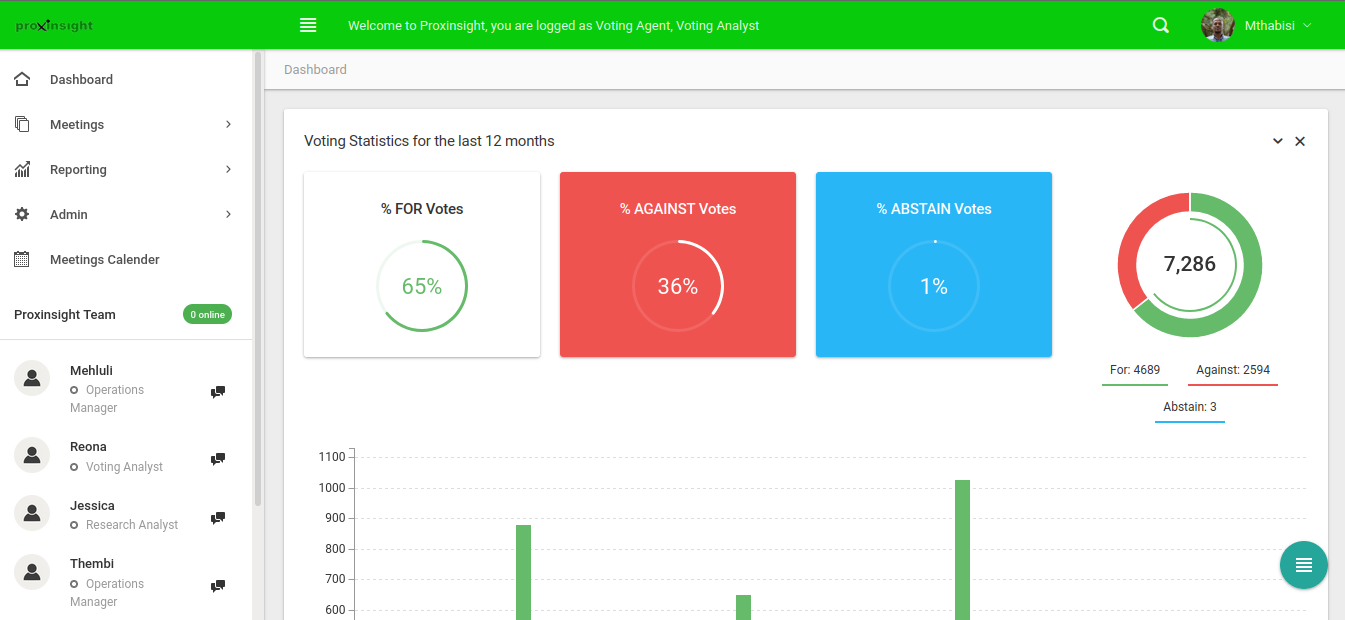Screen dimensions: 1345x620
Task: Open chat with Mehluli
Action: point(217,392)
